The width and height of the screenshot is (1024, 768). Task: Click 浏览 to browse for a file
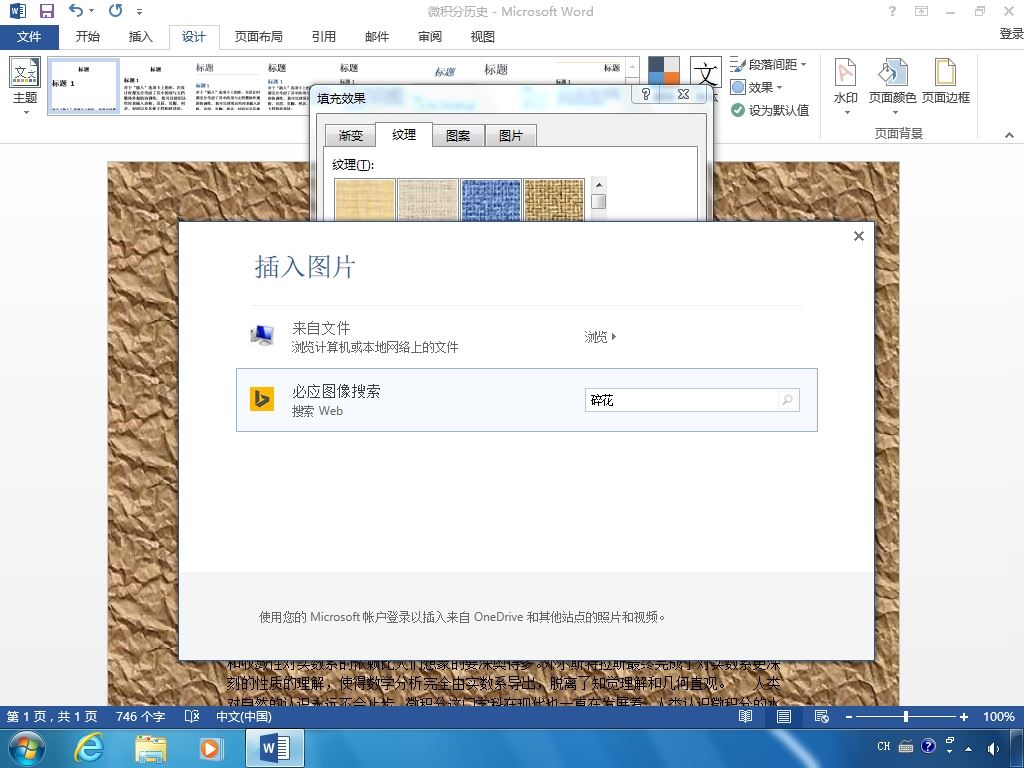pyautogui.click(x=600, y=337)
